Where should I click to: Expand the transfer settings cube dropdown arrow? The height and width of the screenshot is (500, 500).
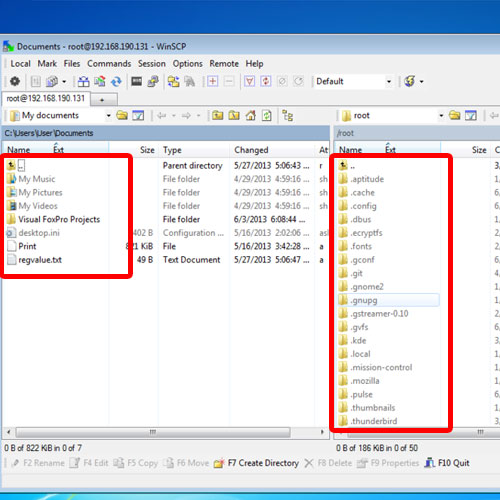pos(64,82)
